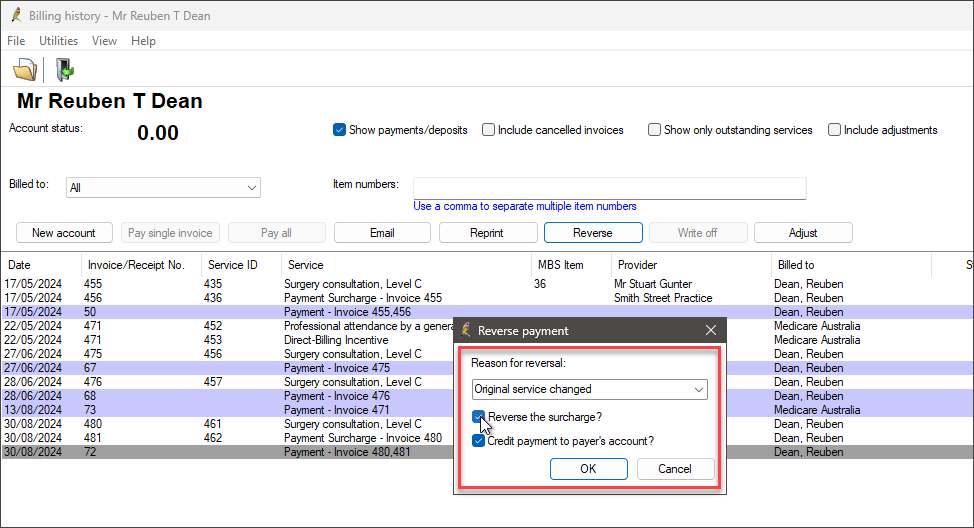Uncheck Credit payment to payer's account

(x=480, y=441)
